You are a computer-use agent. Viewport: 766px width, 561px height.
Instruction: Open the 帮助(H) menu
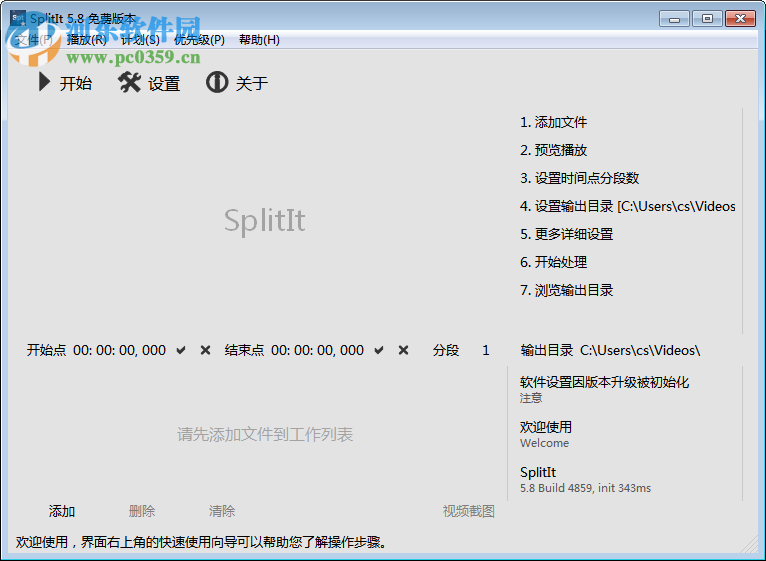(259, 40)
